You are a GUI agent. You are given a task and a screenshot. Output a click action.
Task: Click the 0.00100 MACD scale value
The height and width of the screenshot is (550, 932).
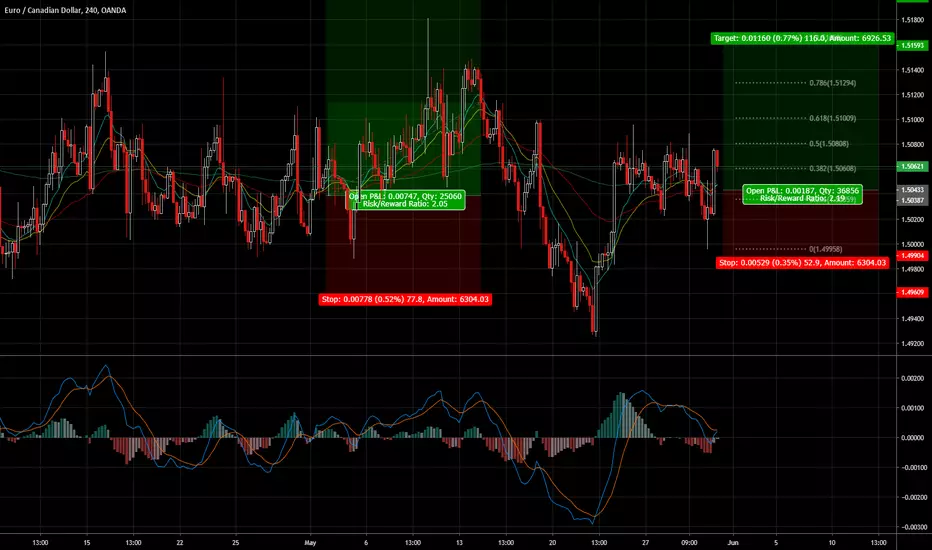(x=912, y=408)
